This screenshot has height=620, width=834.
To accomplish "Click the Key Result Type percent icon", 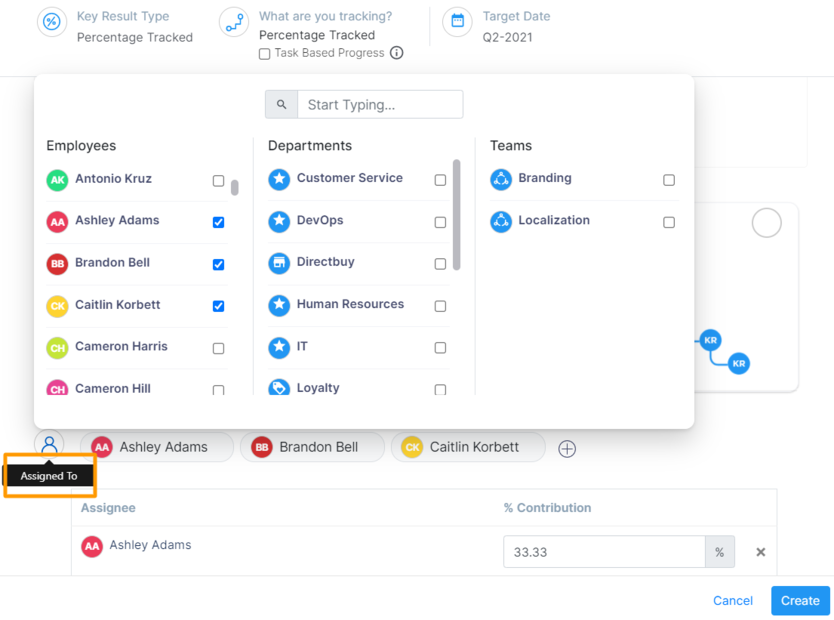I will [x=51, y=21].
